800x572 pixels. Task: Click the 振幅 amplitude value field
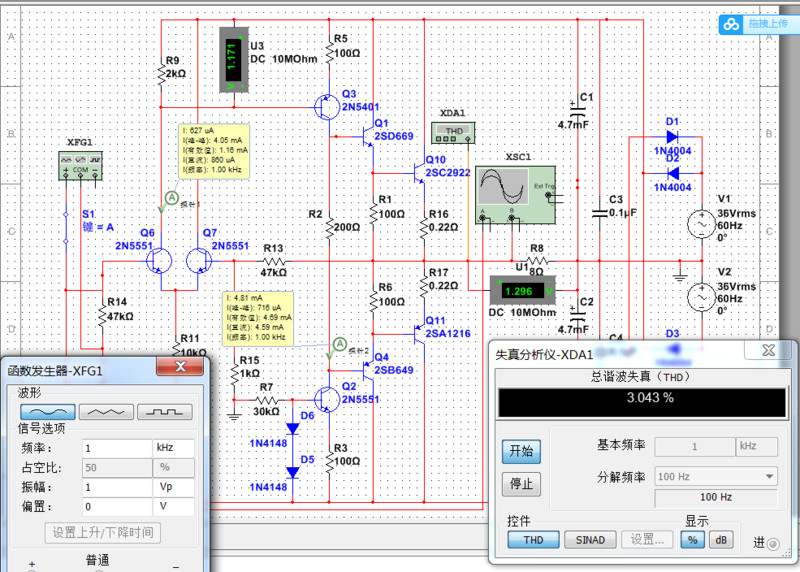pos(116,487)
